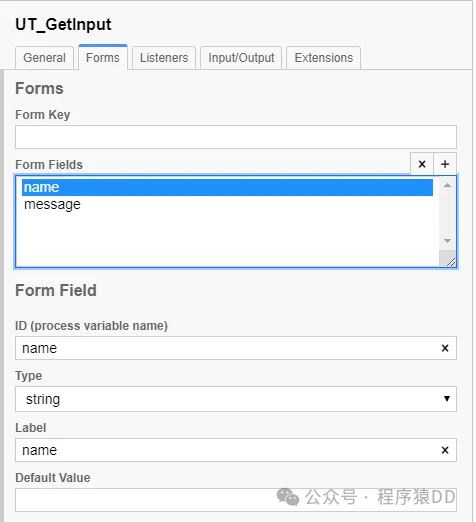Open the Extensions tab
476x522 pixels.
(x=323, y=58)
